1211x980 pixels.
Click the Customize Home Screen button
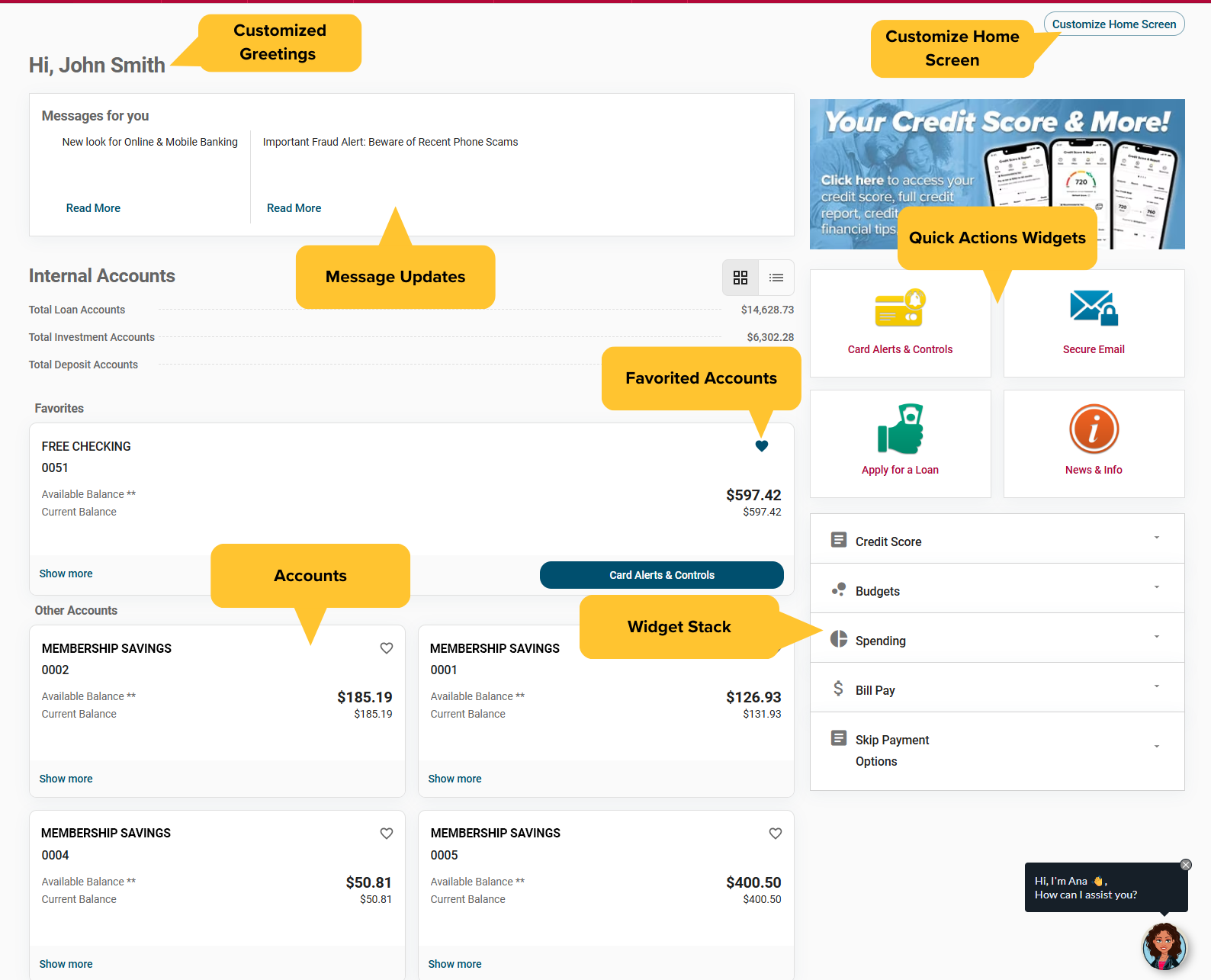click(1113, 24)
